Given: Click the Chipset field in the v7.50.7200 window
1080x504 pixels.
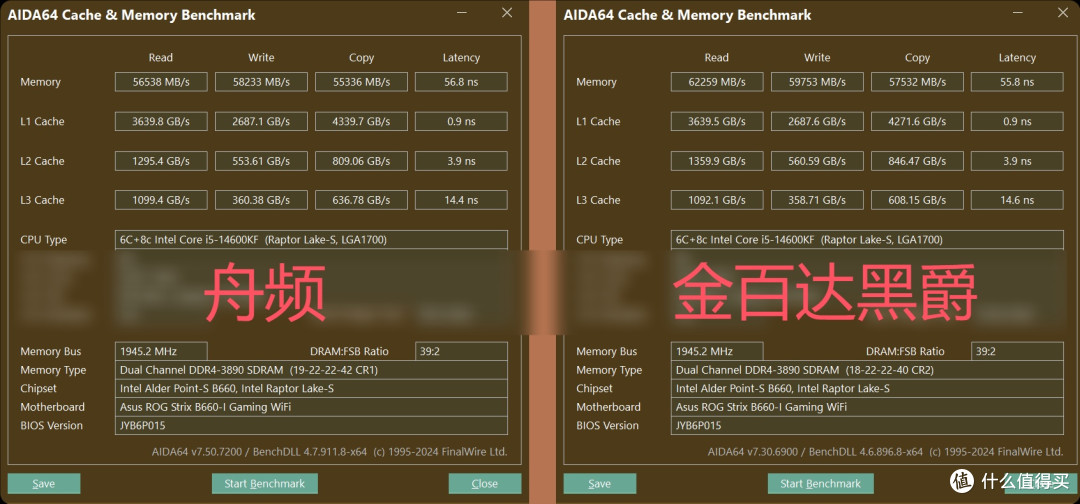Looking at the screenshot, I should (311, 388).
